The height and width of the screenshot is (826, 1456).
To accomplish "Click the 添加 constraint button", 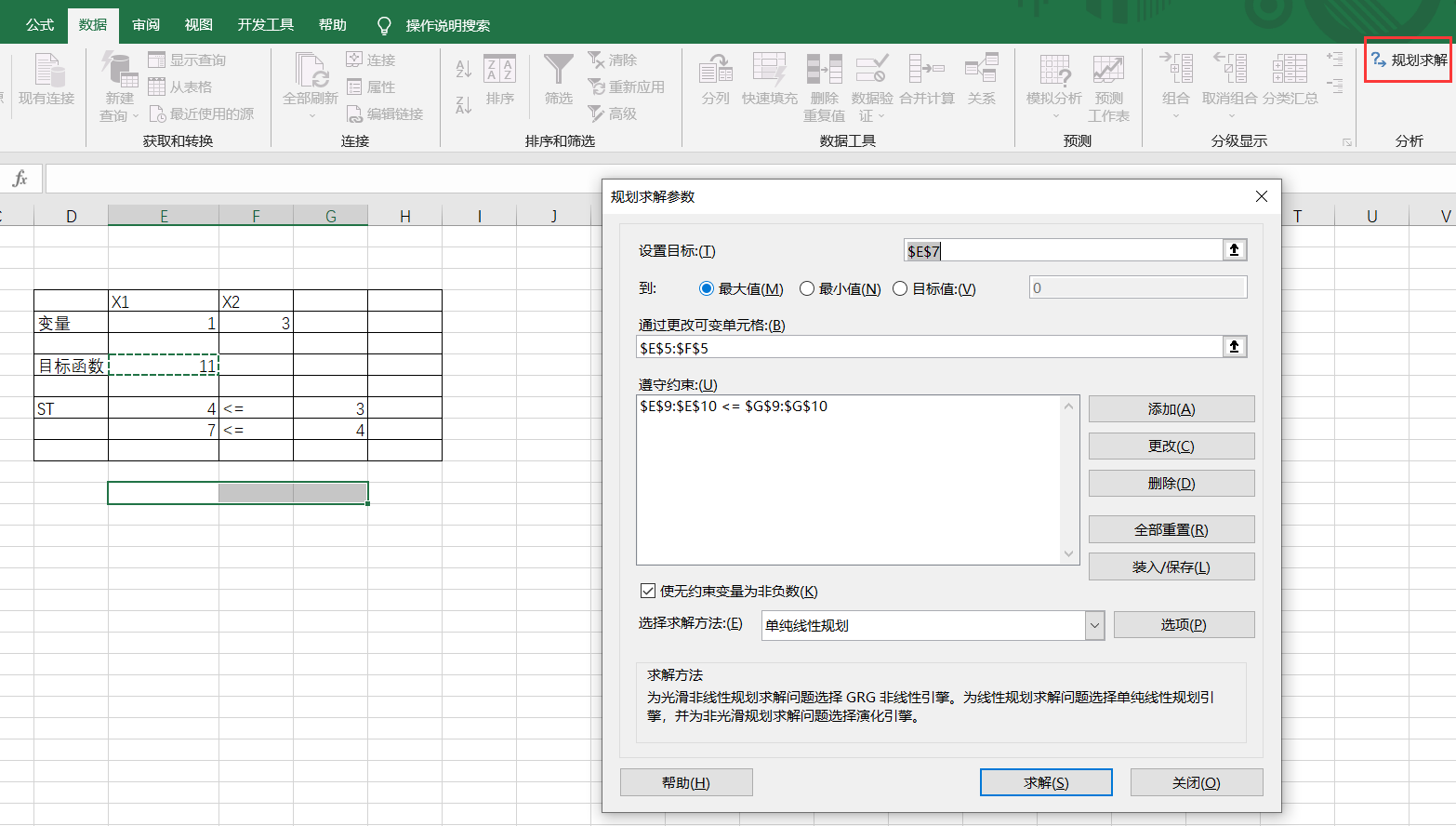I will point(1171,409).
